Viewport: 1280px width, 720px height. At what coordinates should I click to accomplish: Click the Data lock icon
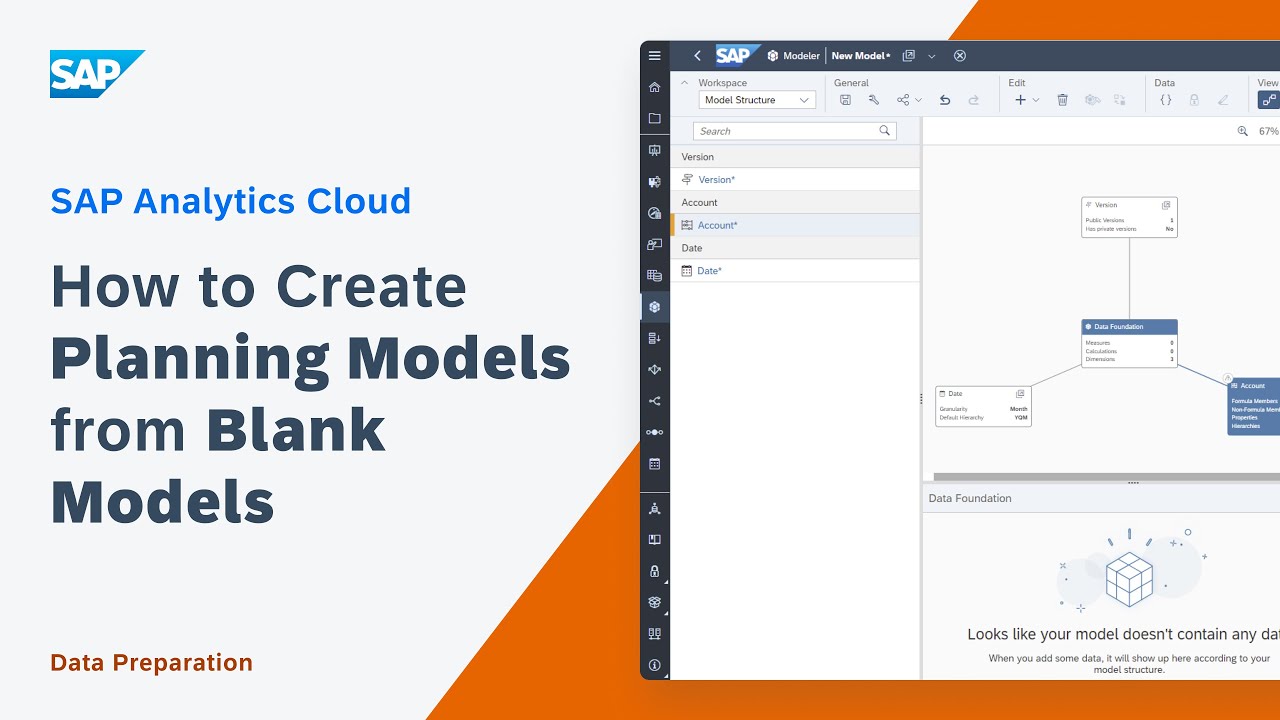1194,100
